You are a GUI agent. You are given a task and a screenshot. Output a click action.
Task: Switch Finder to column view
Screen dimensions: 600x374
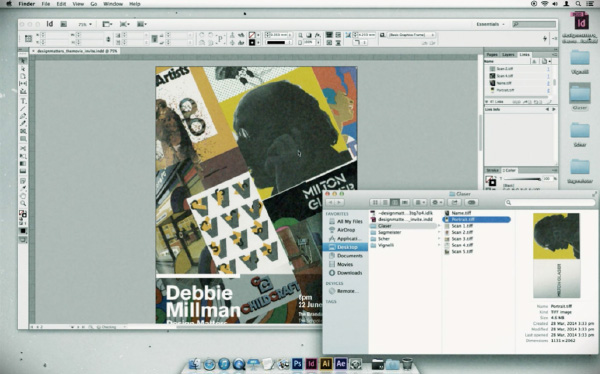[395, 203]
